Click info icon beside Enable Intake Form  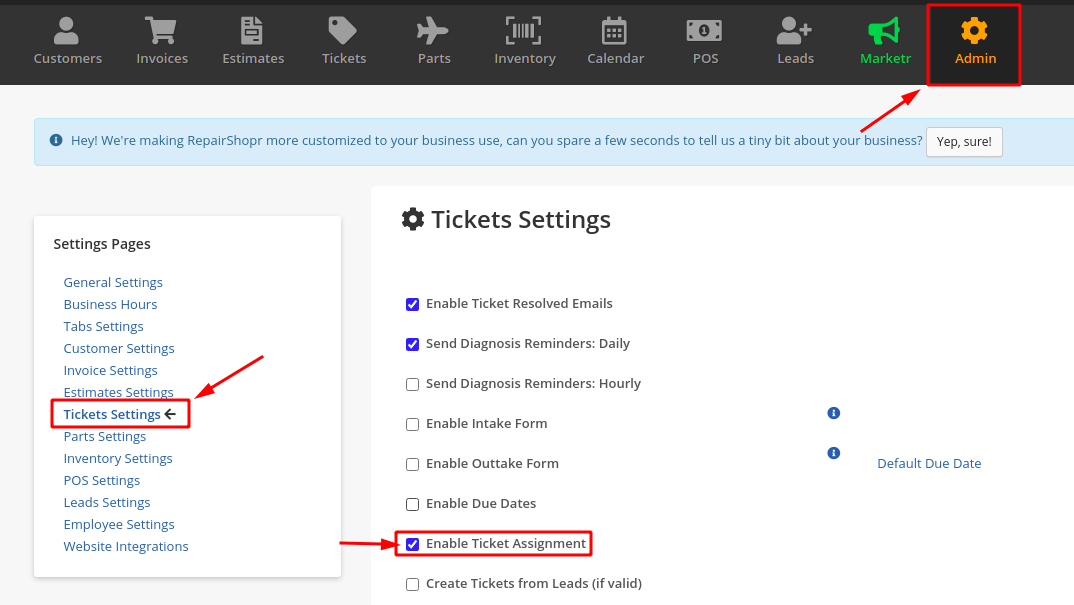point(834,413)
